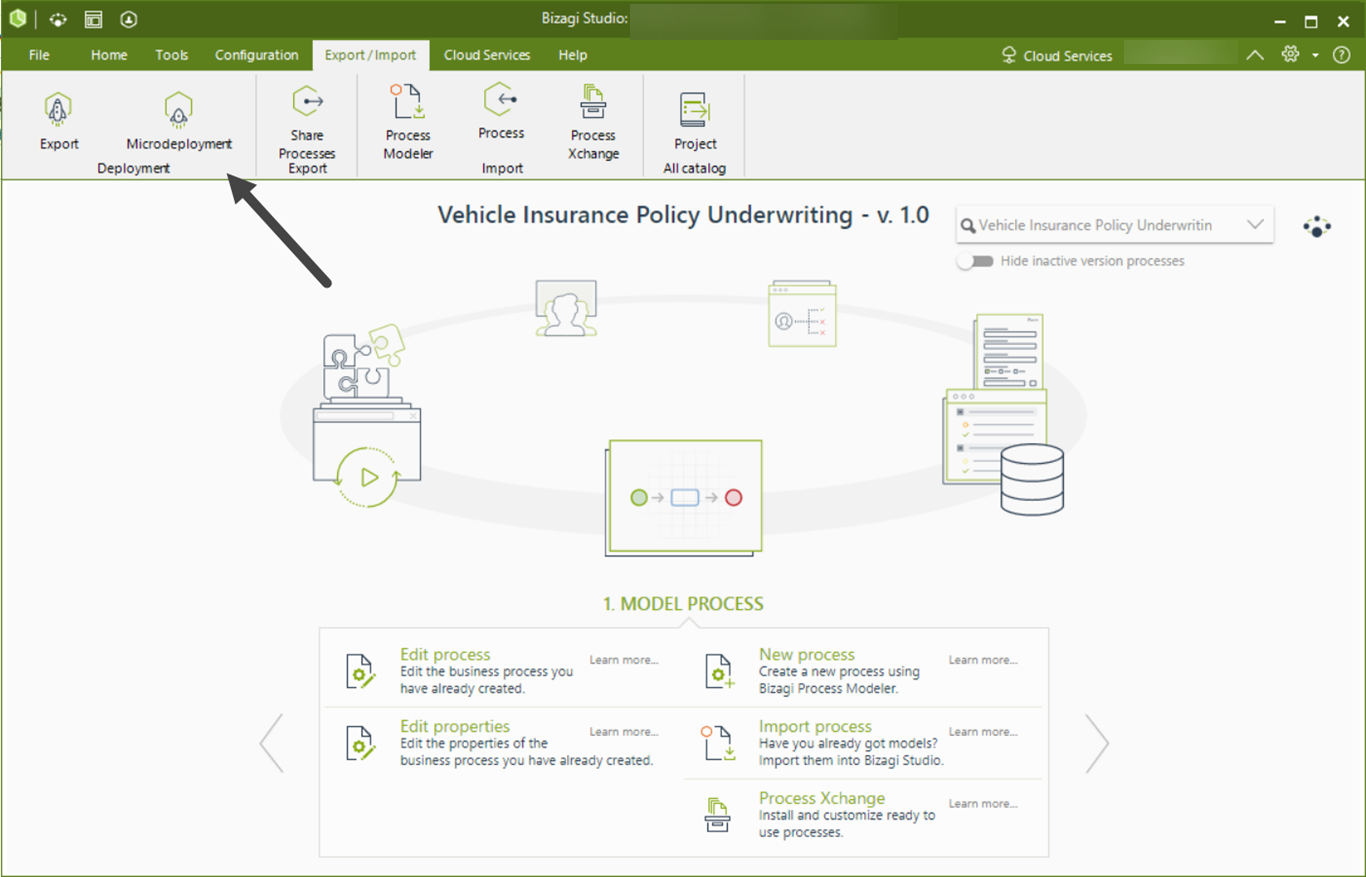Click the Project All catalog icon
This screenshot has width=1366, height=877.
click(695, 110)
